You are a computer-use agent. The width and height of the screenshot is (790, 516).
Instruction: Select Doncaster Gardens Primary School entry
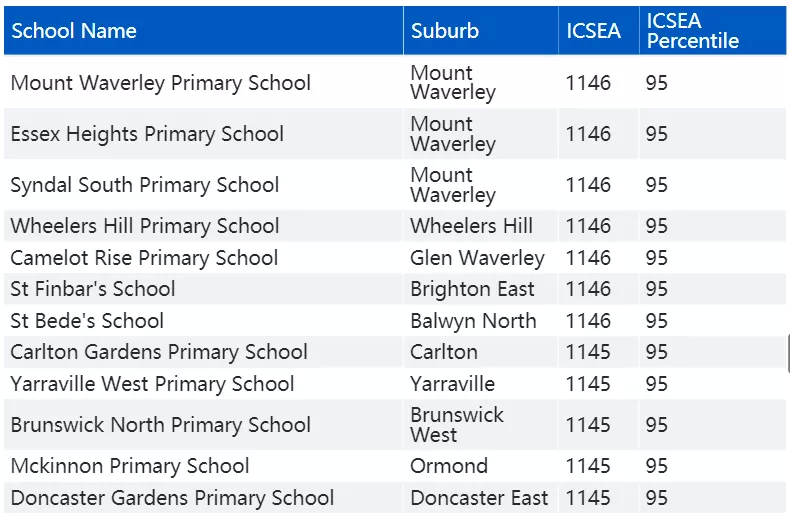[172, 497]
